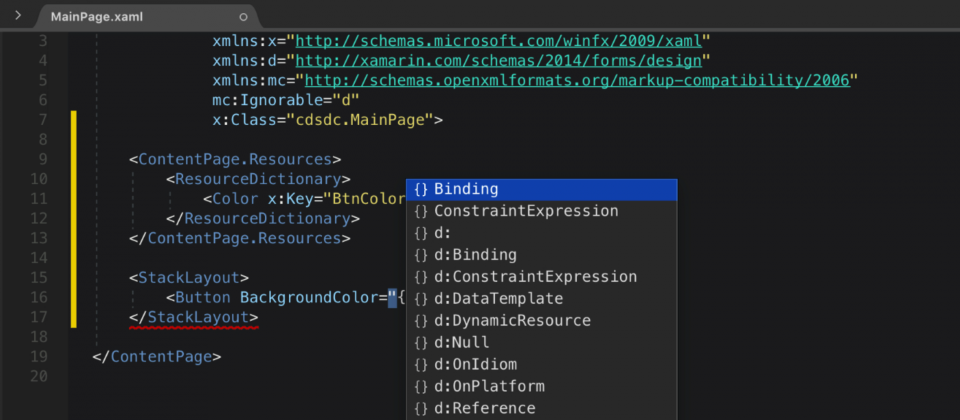The image size is (960, 420).
Task: Click the braces icon beside d:Binding
Action: pos(421,255)
